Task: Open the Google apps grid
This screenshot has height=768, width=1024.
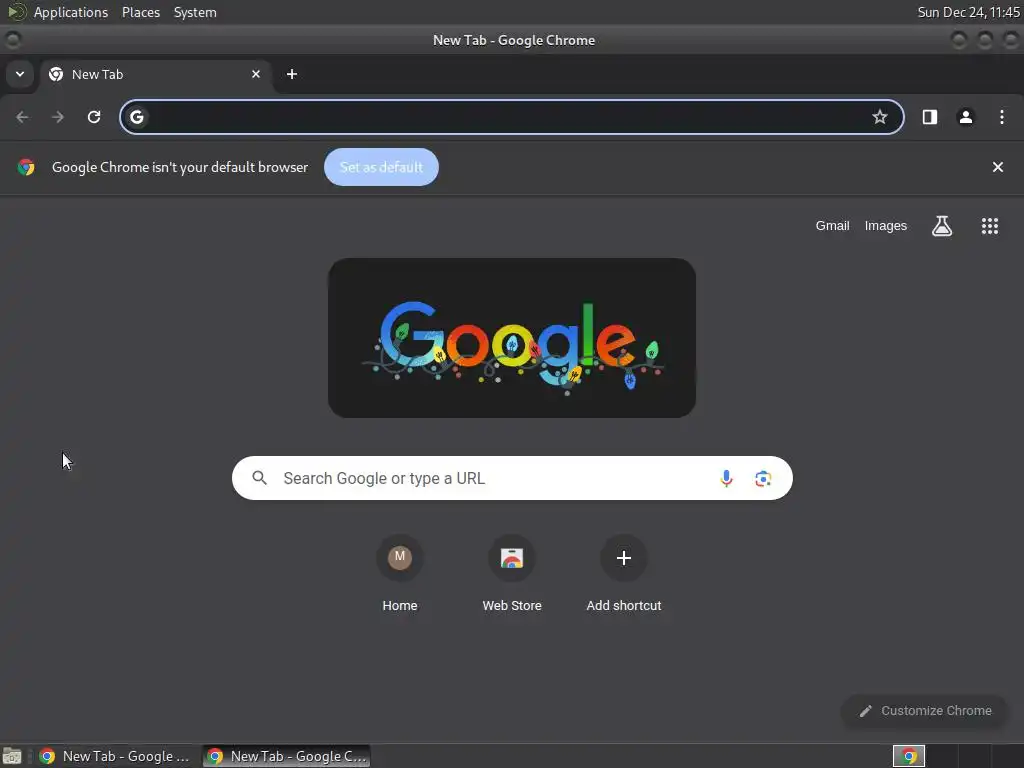Action: [x=989, y=226]
